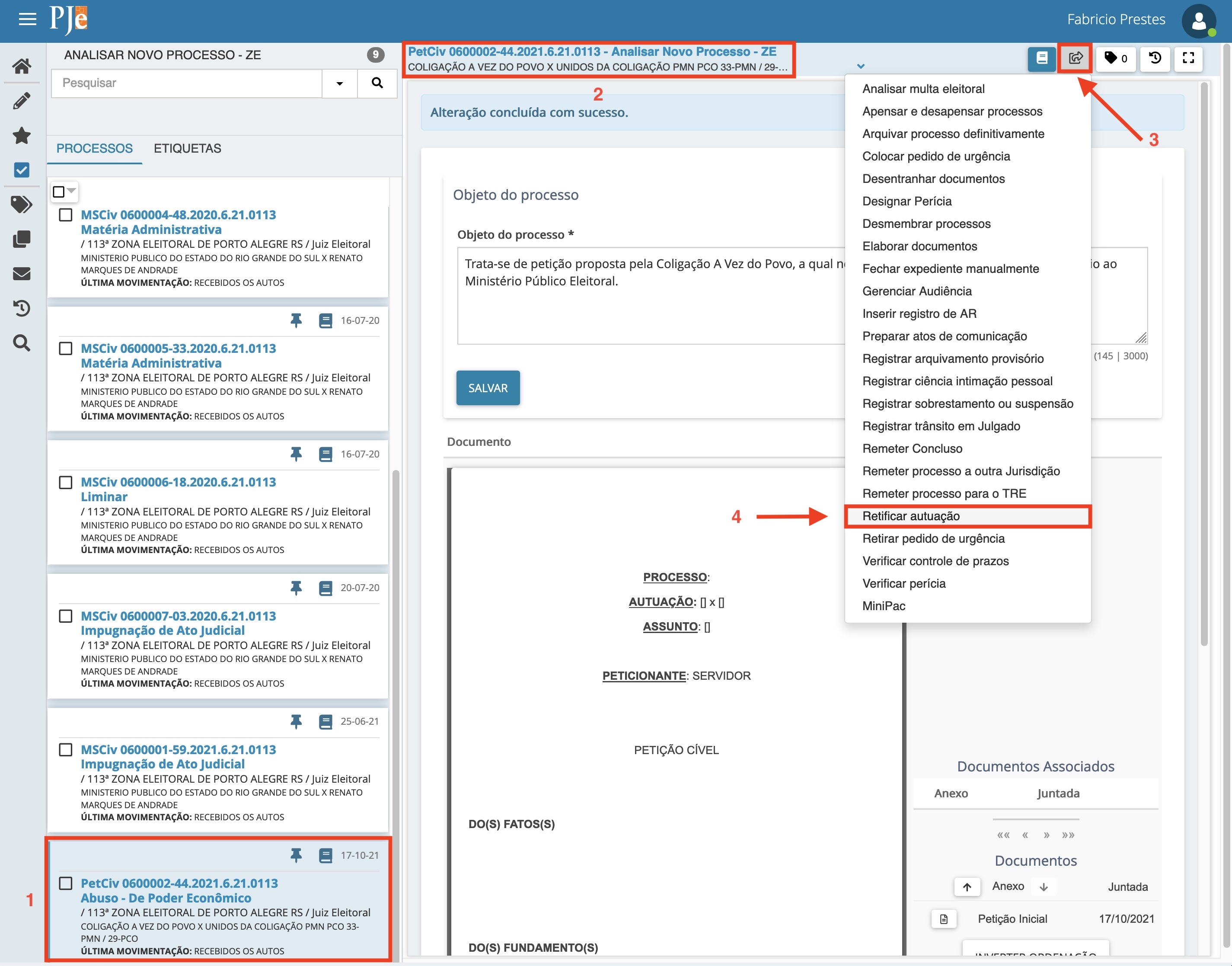Click the search magnifier button beside Pesquisar
The height and width of the screenshot is (966, 1232).
[x=377, y=83]
